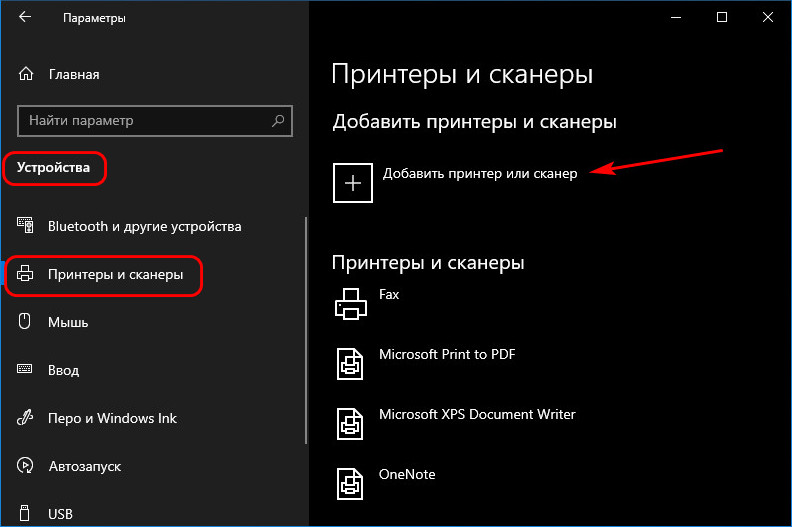Select Microsoft XPS Document Writer

tap(477, 414)
